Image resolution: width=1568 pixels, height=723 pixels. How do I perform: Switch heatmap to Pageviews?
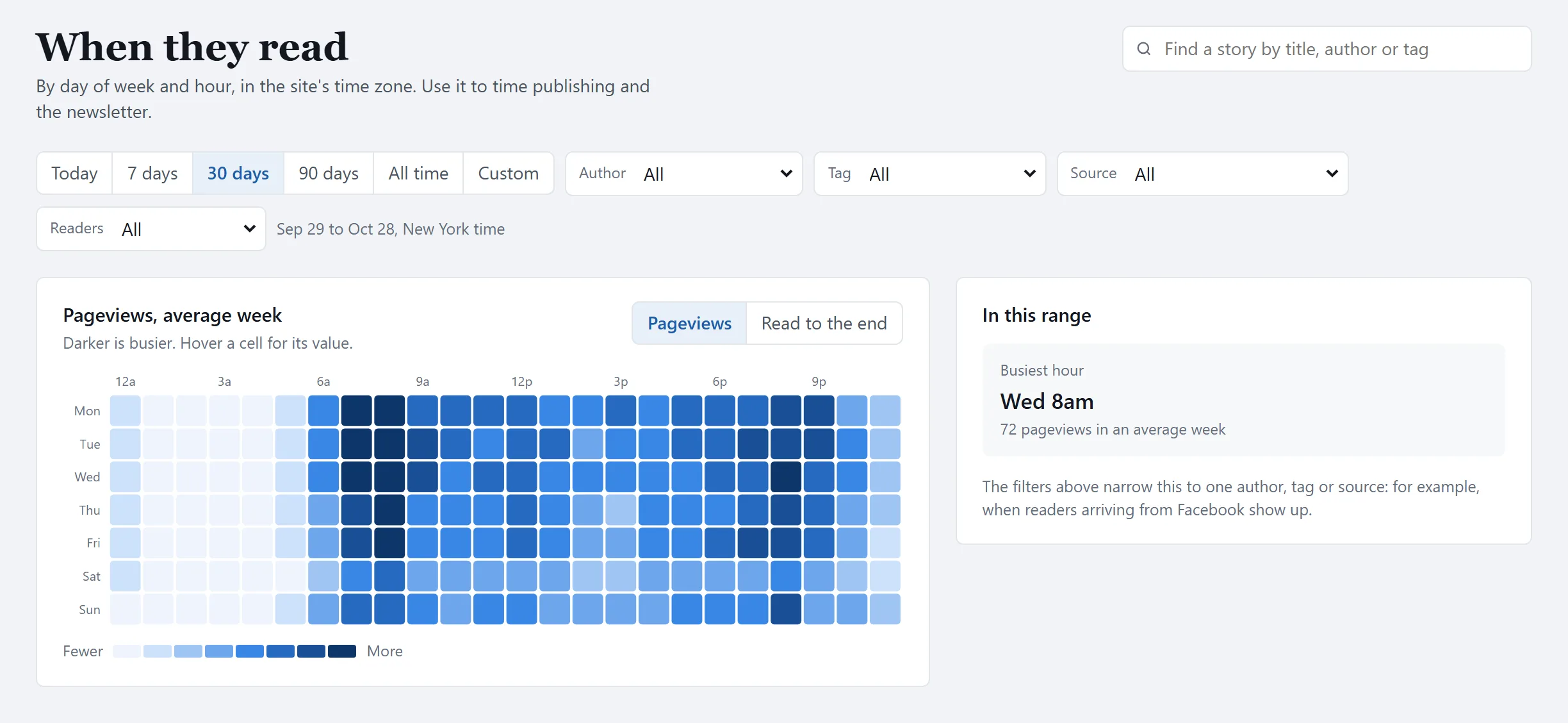(689, 323)
